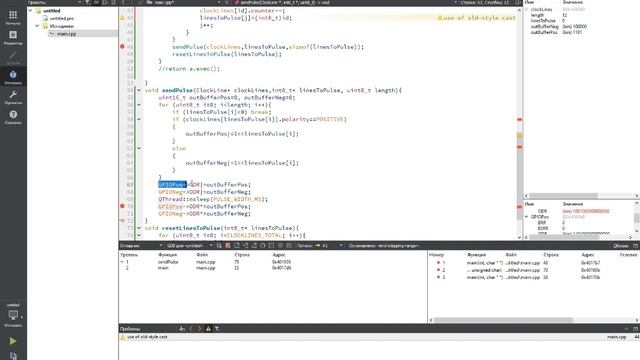This screenshot has height=360, width=640.
Task: Click the Address column header in breakpoints view
Action: point(587,255)
